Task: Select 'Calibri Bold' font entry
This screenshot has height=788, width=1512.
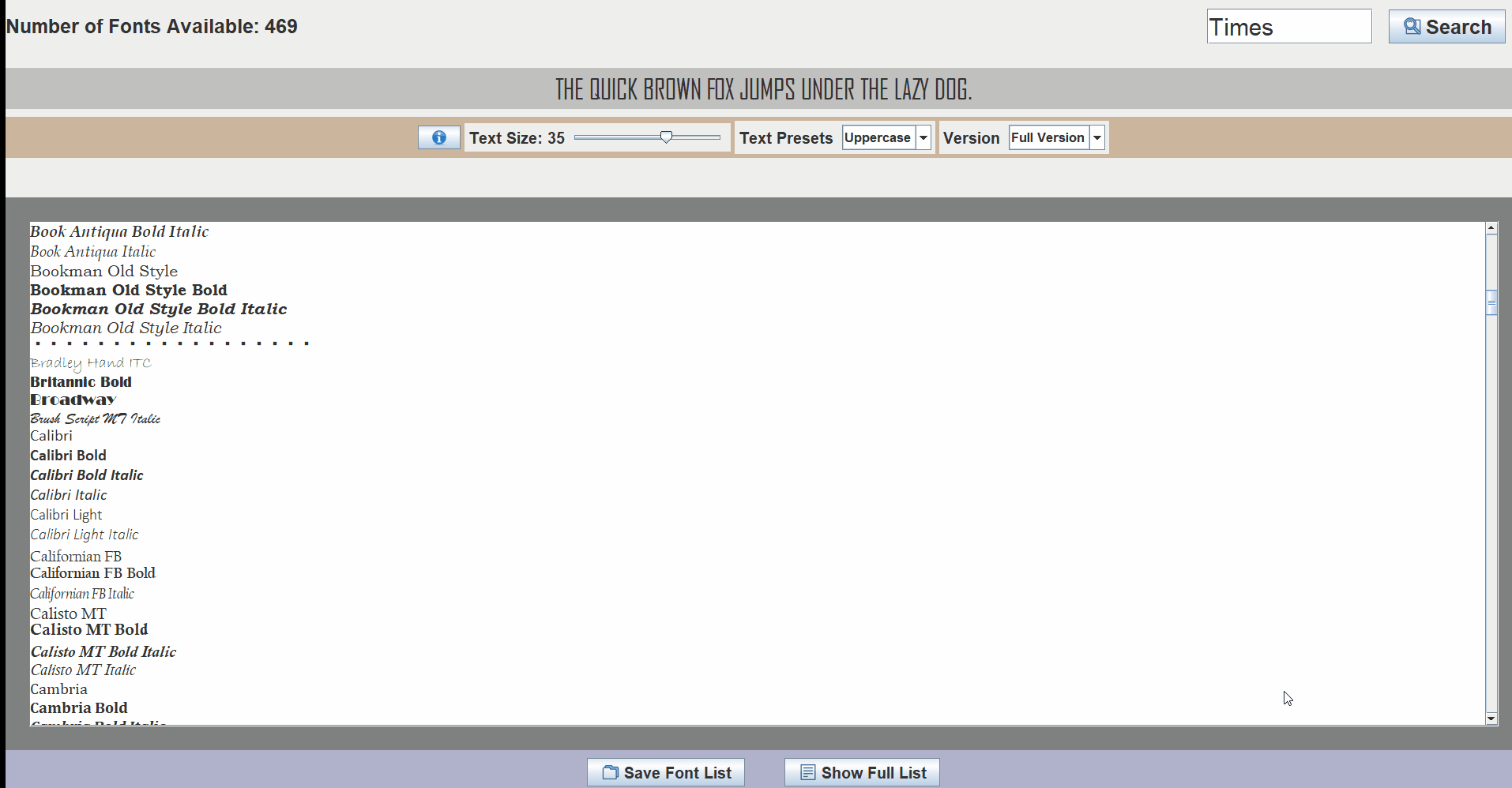Action: [x=68, y=456]
